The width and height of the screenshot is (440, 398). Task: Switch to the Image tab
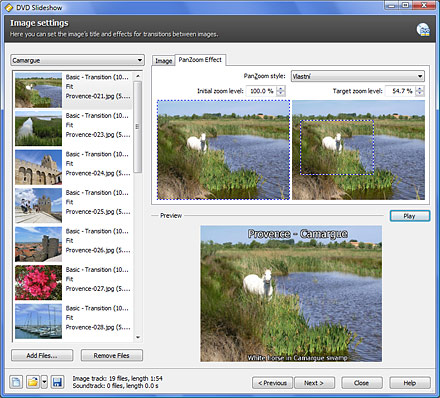point(163,61)
